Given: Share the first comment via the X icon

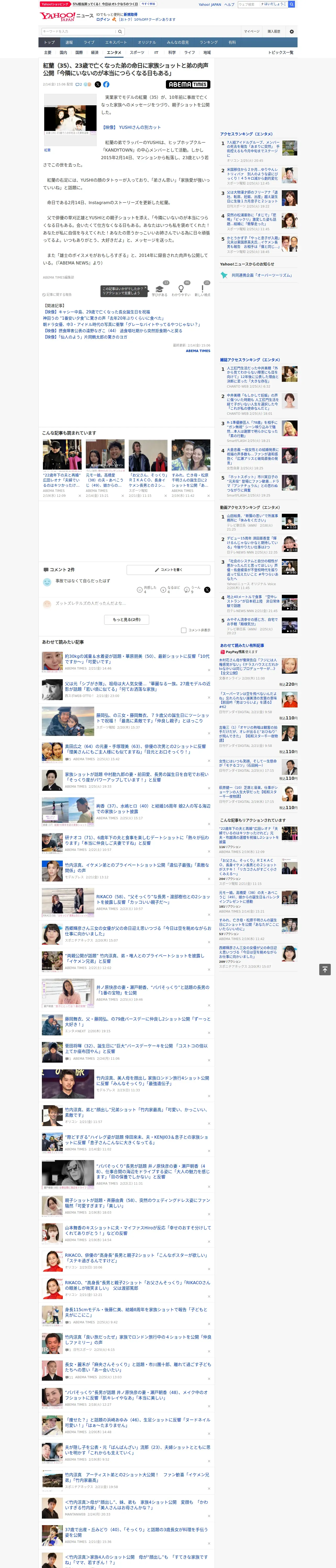Looking at the screenshot, I should pos(207,590).
